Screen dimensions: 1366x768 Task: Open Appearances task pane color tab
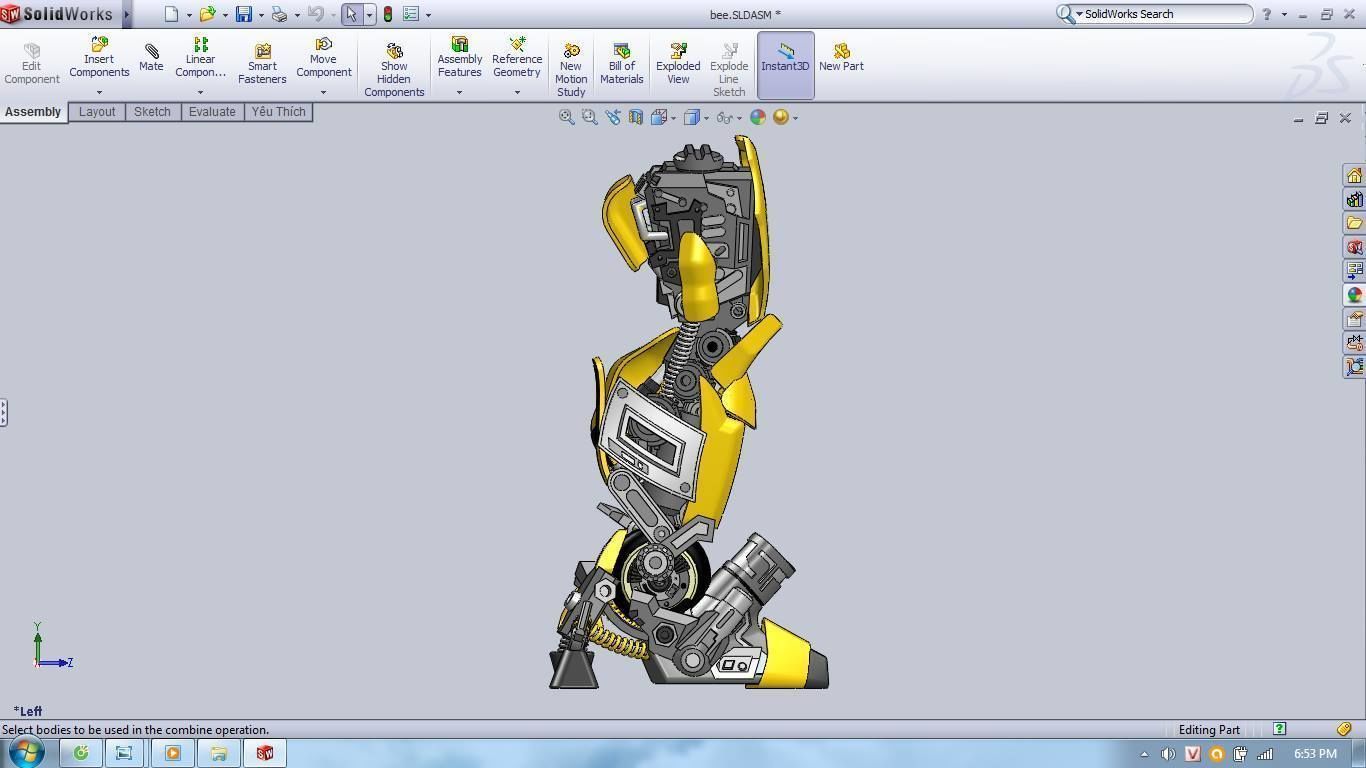1354,295
